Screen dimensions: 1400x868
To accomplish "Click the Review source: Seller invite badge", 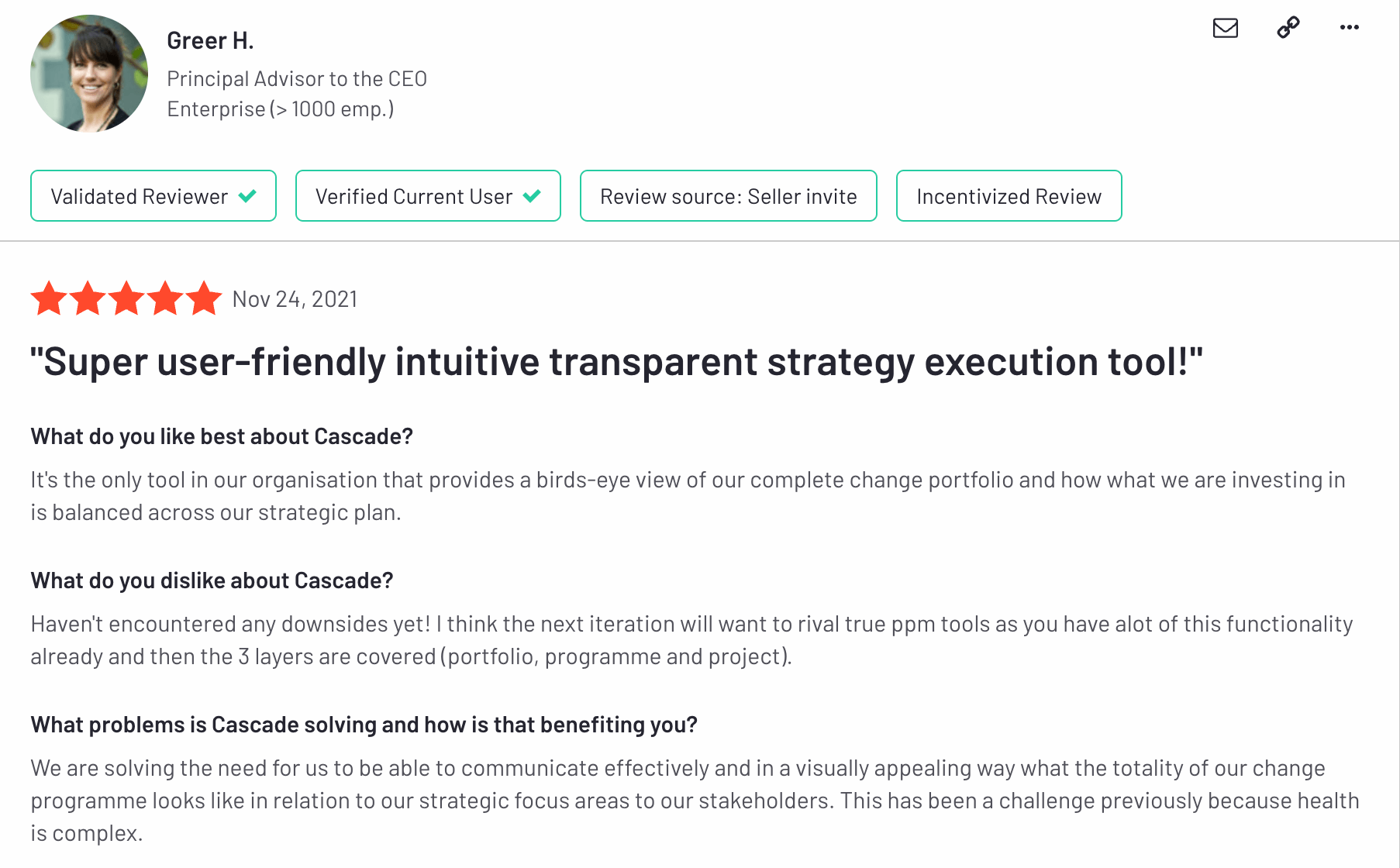I will coord(728,196).
